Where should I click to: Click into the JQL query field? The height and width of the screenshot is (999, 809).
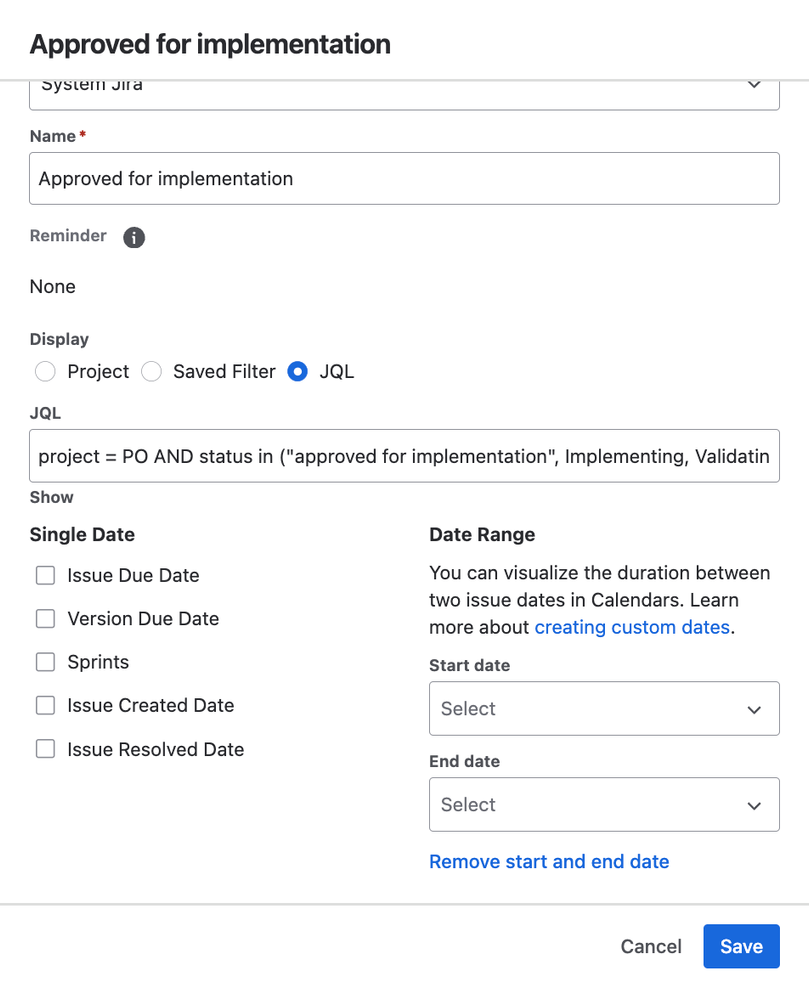click(404, 456)
